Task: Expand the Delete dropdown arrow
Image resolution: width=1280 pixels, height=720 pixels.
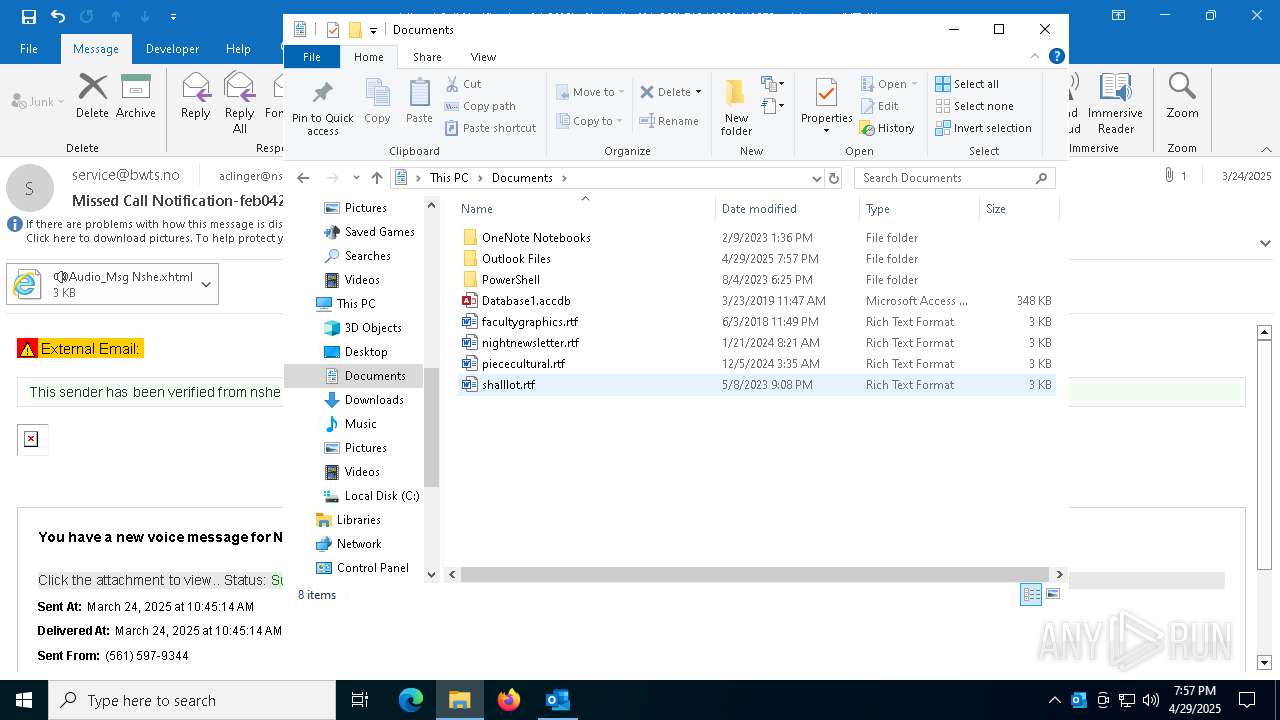Action: tap(698, 92)
